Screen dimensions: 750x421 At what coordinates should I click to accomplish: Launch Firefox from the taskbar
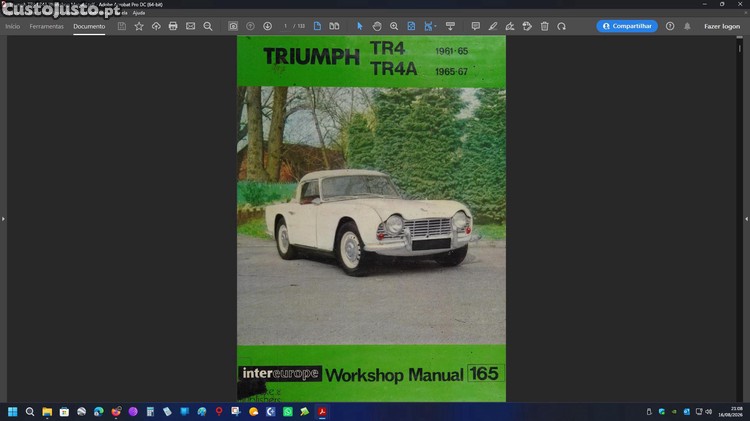(x=116, y=411)
